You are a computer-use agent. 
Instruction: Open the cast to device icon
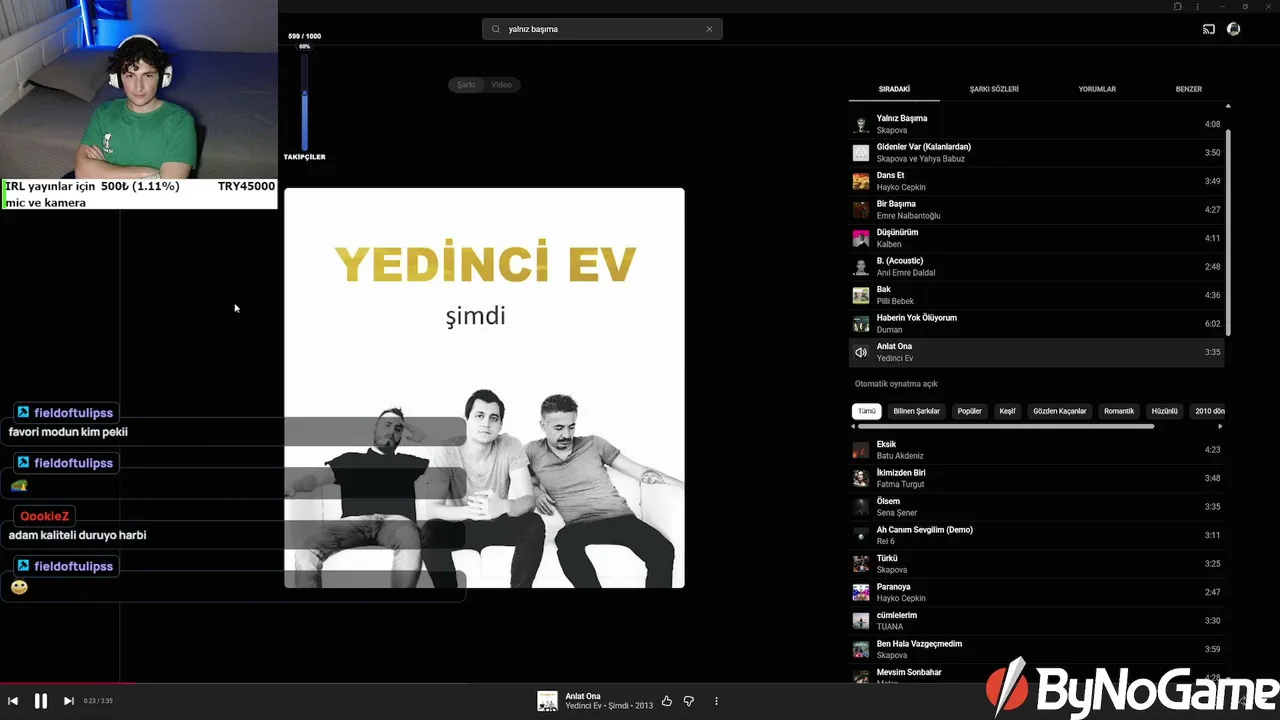coord(1208,29)
